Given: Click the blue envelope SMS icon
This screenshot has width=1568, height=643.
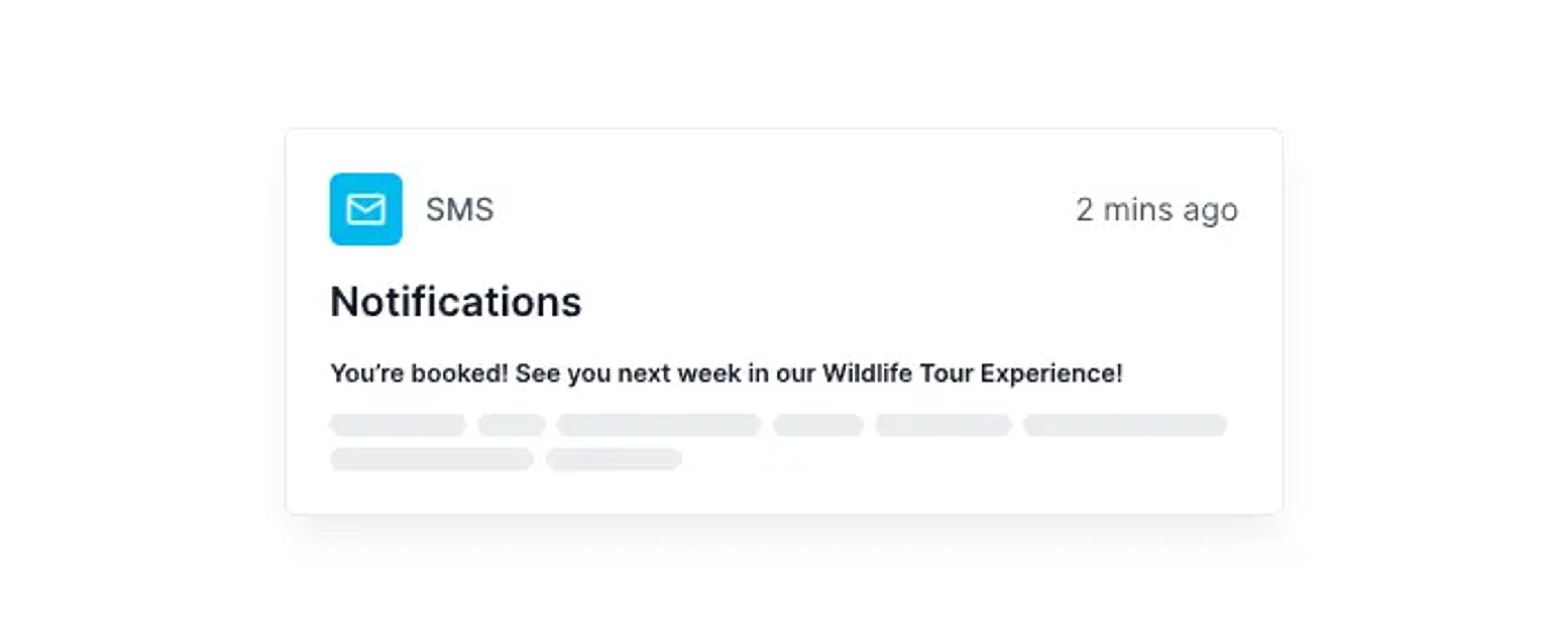Looking at the screenshot, I should 366,209.
